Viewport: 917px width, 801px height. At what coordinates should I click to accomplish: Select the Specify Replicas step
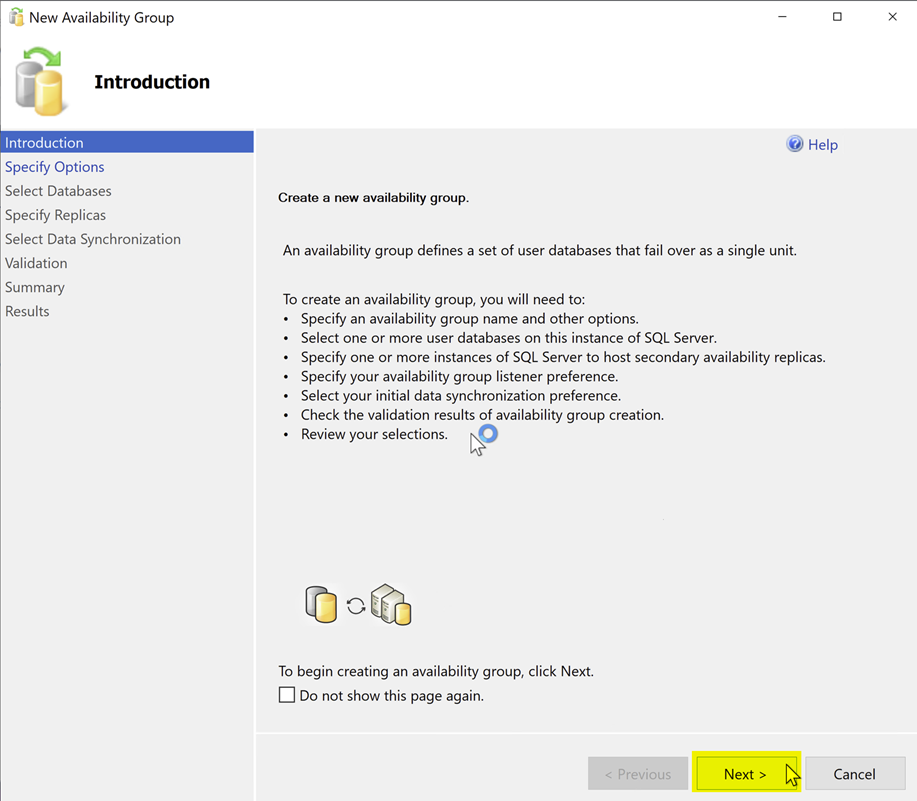point(55,215)
